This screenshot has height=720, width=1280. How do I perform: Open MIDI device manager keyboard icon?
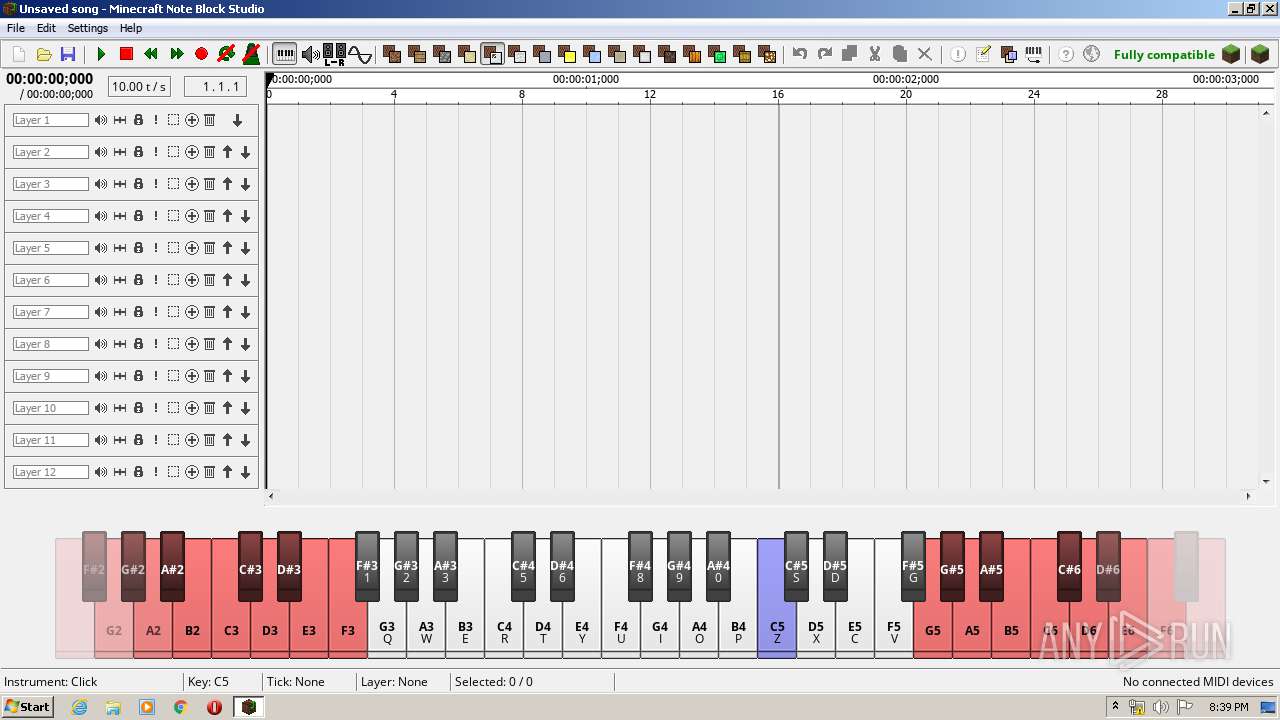[1033, 54]
